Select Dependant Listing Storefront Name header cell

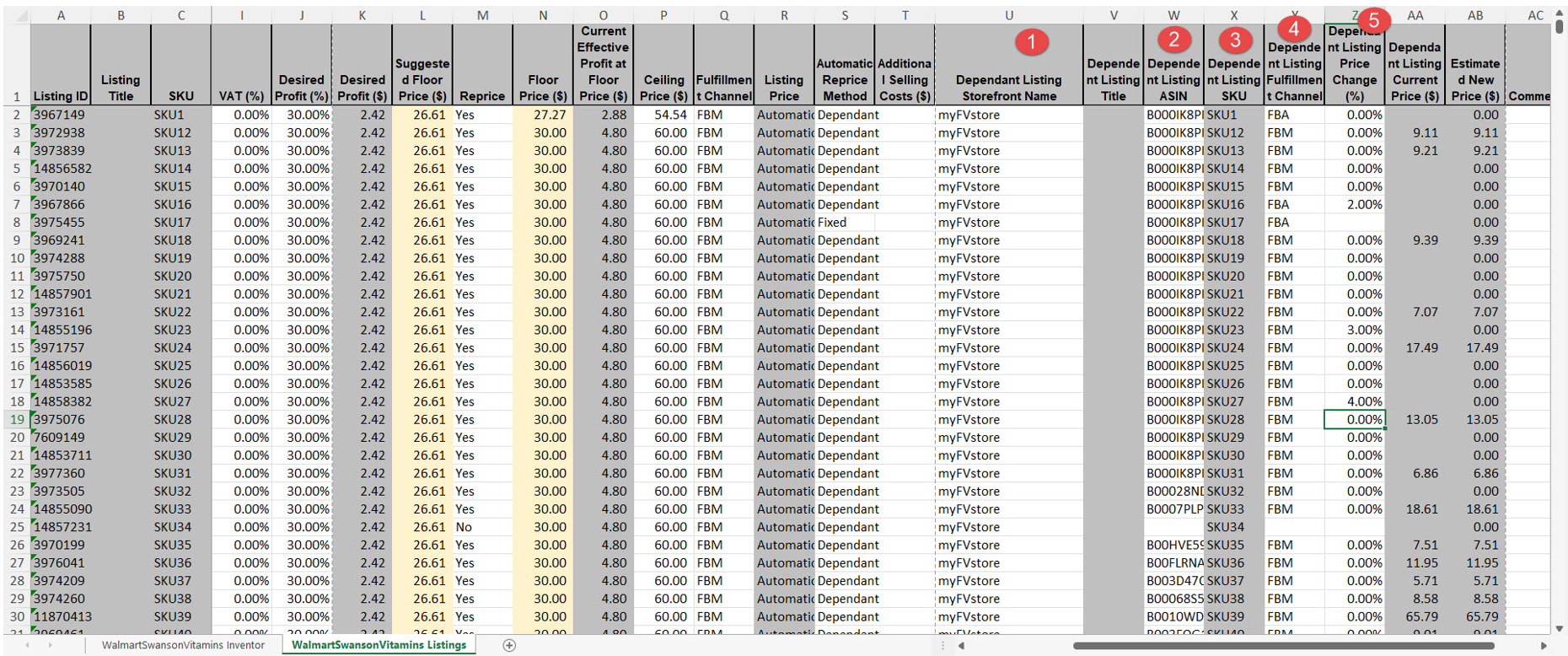[x=1009, y=65]
